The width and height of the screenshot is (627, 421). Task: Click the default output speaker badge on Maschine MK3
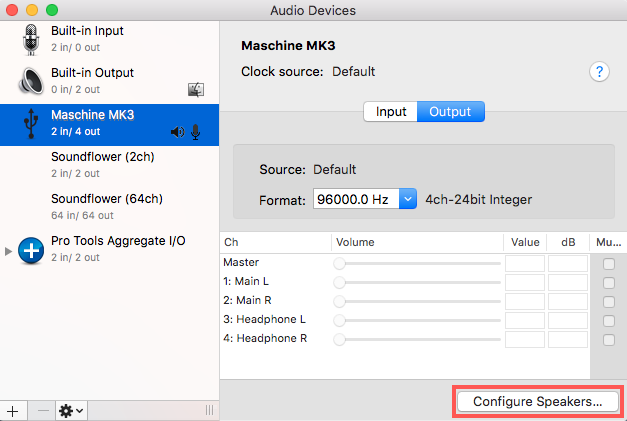pyautogui.click(x=178, y=132)
